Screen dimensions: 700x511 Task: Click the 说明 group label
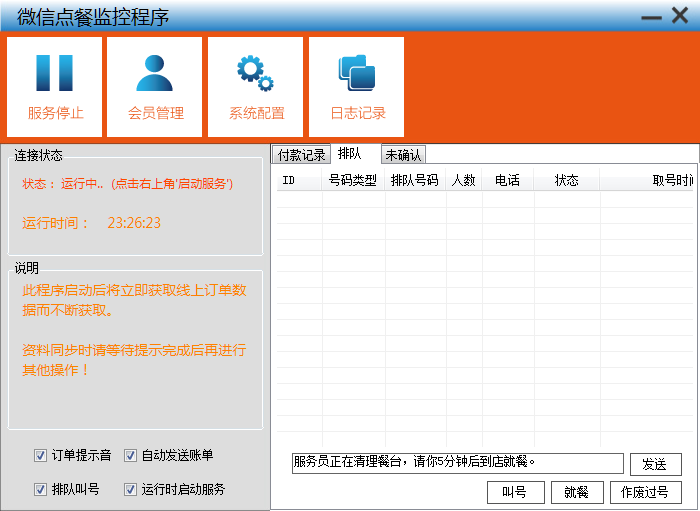27,268
